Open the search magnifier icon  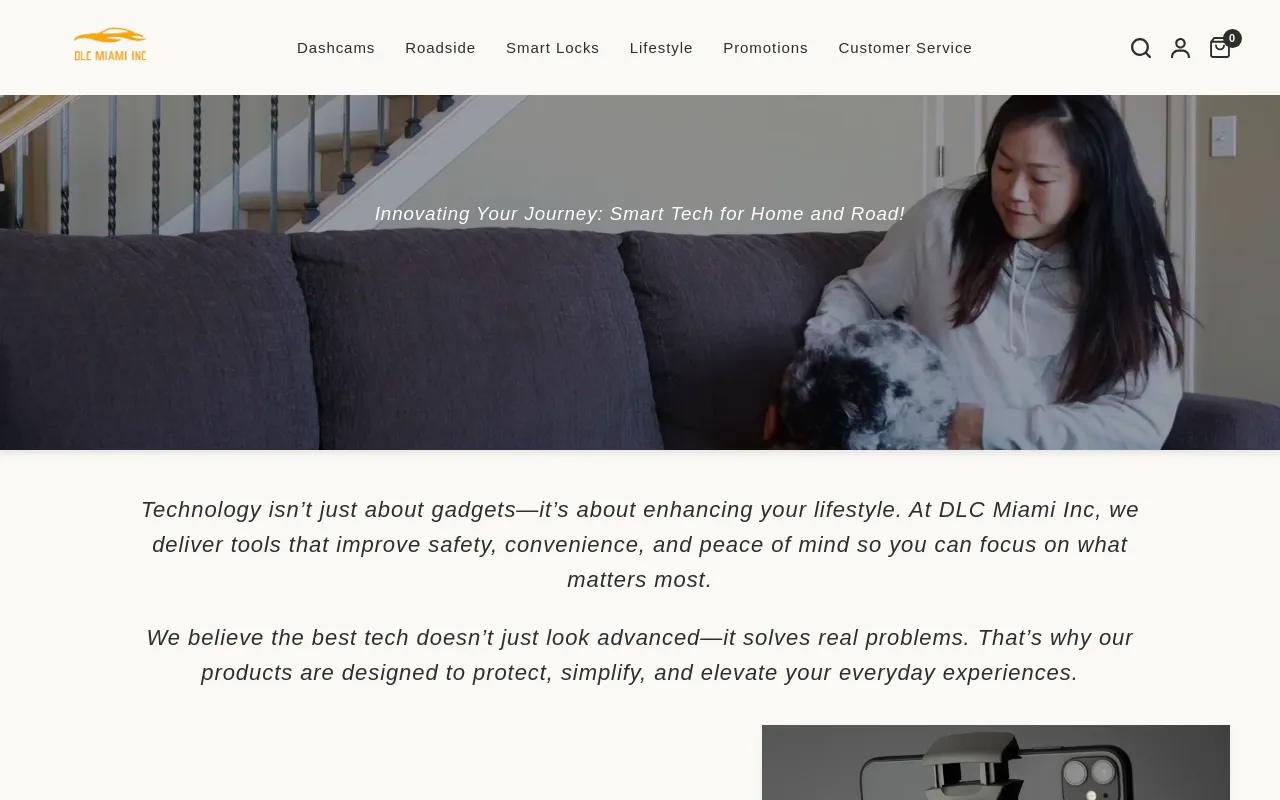point(1141,48)
